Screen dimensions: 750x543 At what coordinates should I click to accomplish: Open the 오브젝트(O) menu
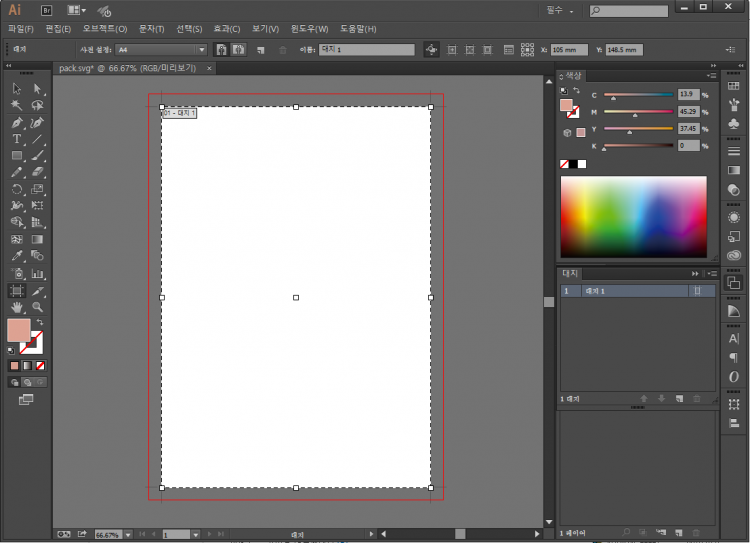click(105, 29)
